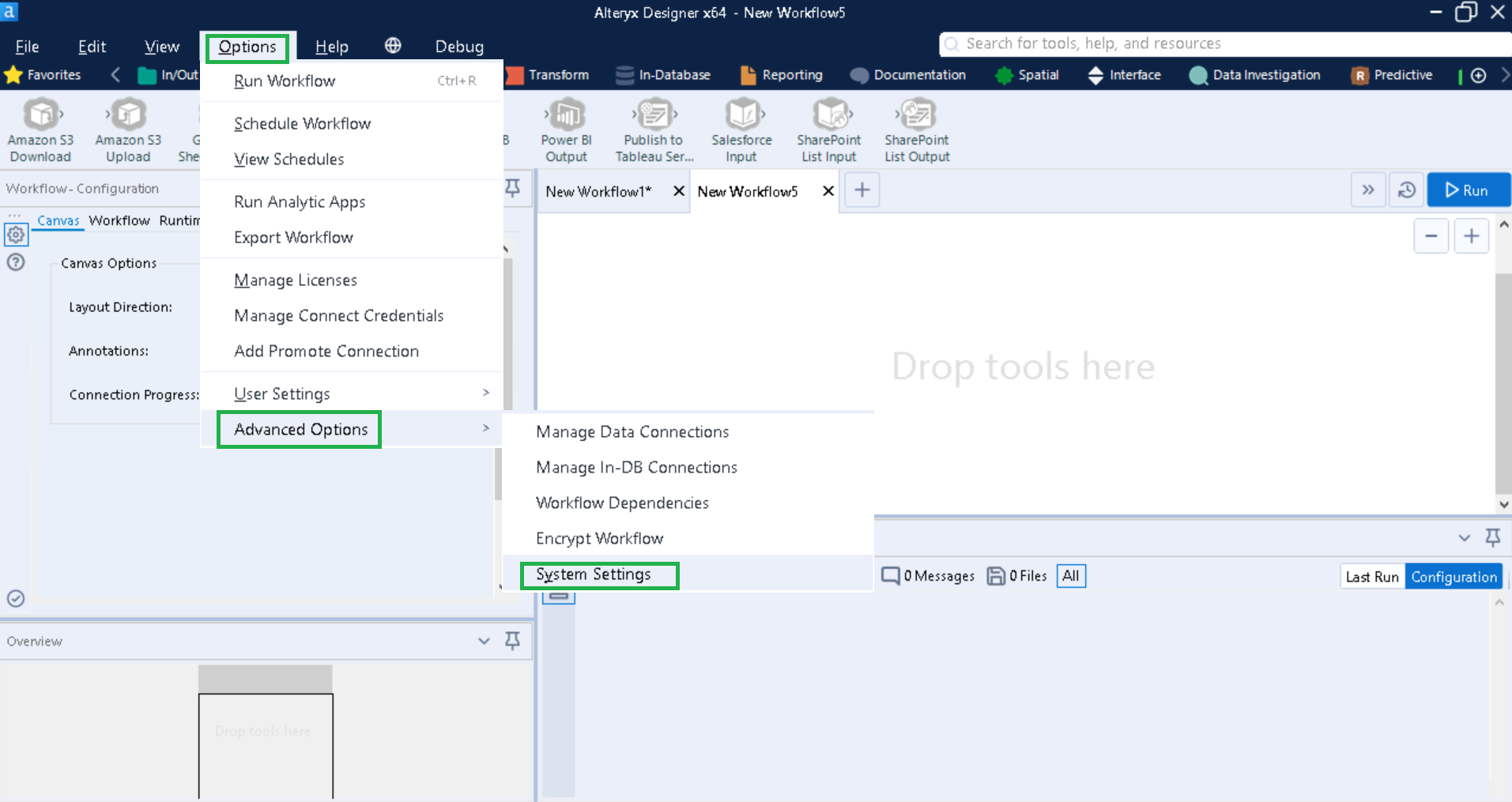
Task: Open the File menu
Action: tap(27, 47)
